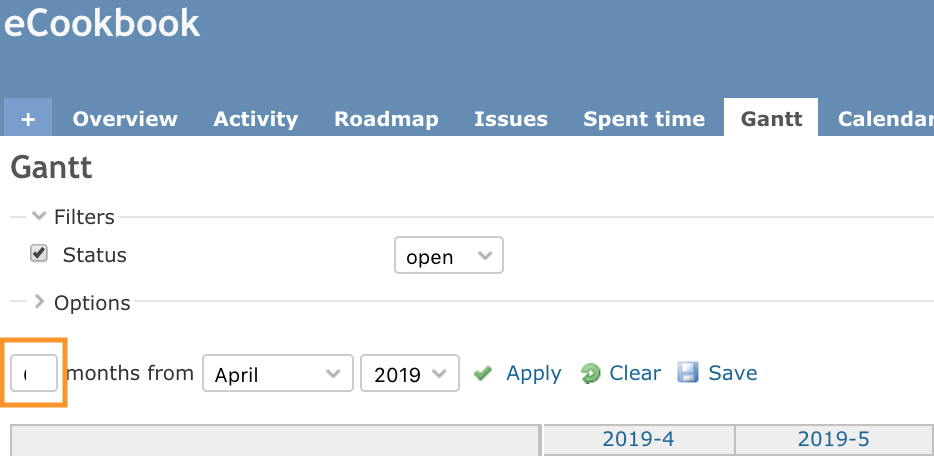Click the floppy disk Save icon
This screenshot has height=456, width=934.
[688, 373]
